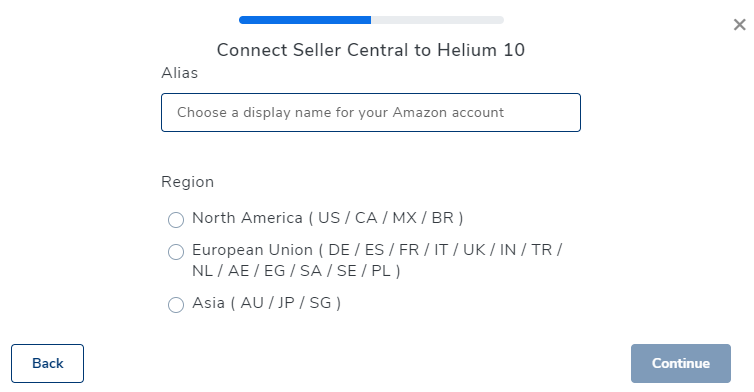Image resolution: width=754 pixels, height=392 pixels.
Task: Click the European Union label text
Action: [x=252, y=250]
